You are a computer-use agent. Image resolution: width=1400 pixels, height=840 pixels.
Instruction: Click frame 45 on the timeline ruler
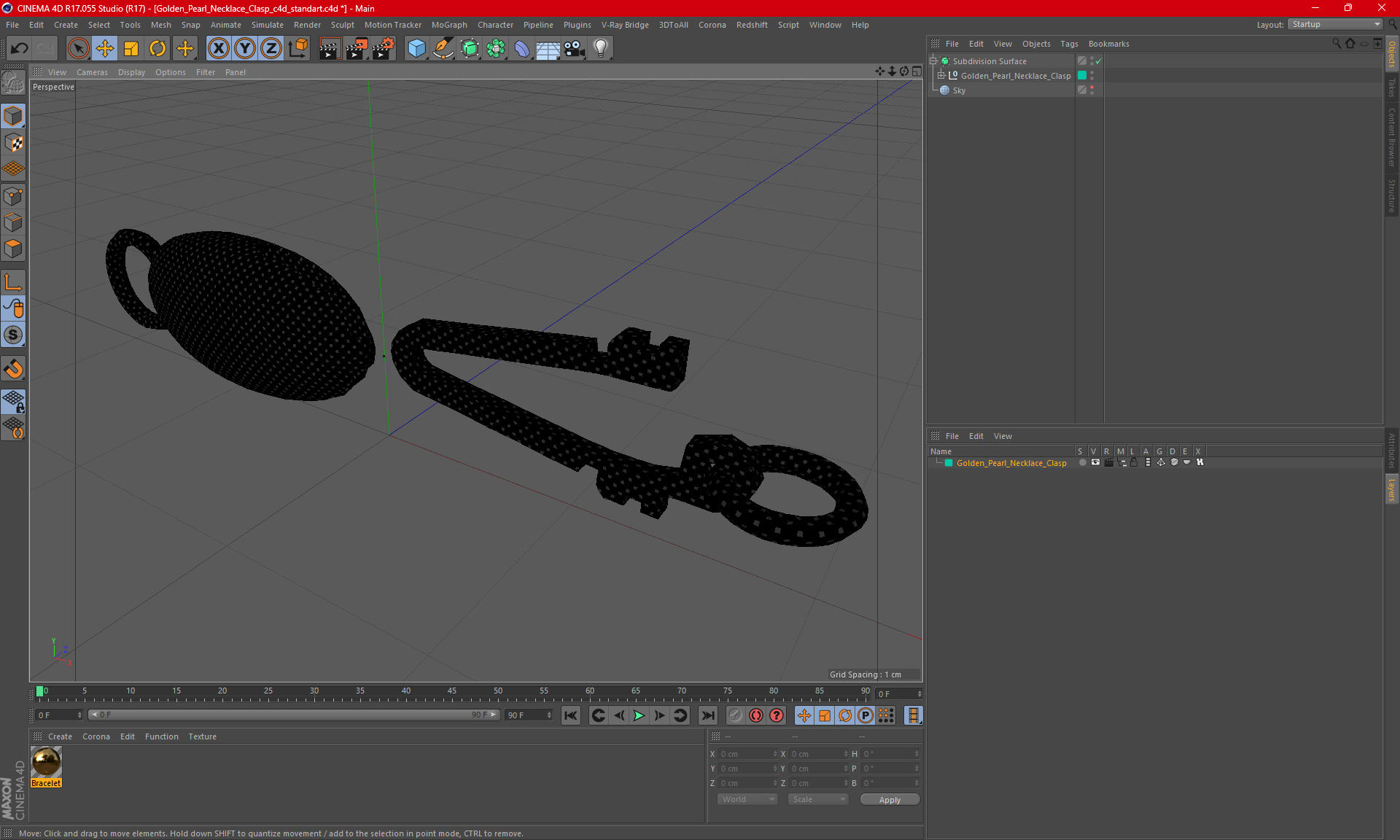[x=452, y=693]
